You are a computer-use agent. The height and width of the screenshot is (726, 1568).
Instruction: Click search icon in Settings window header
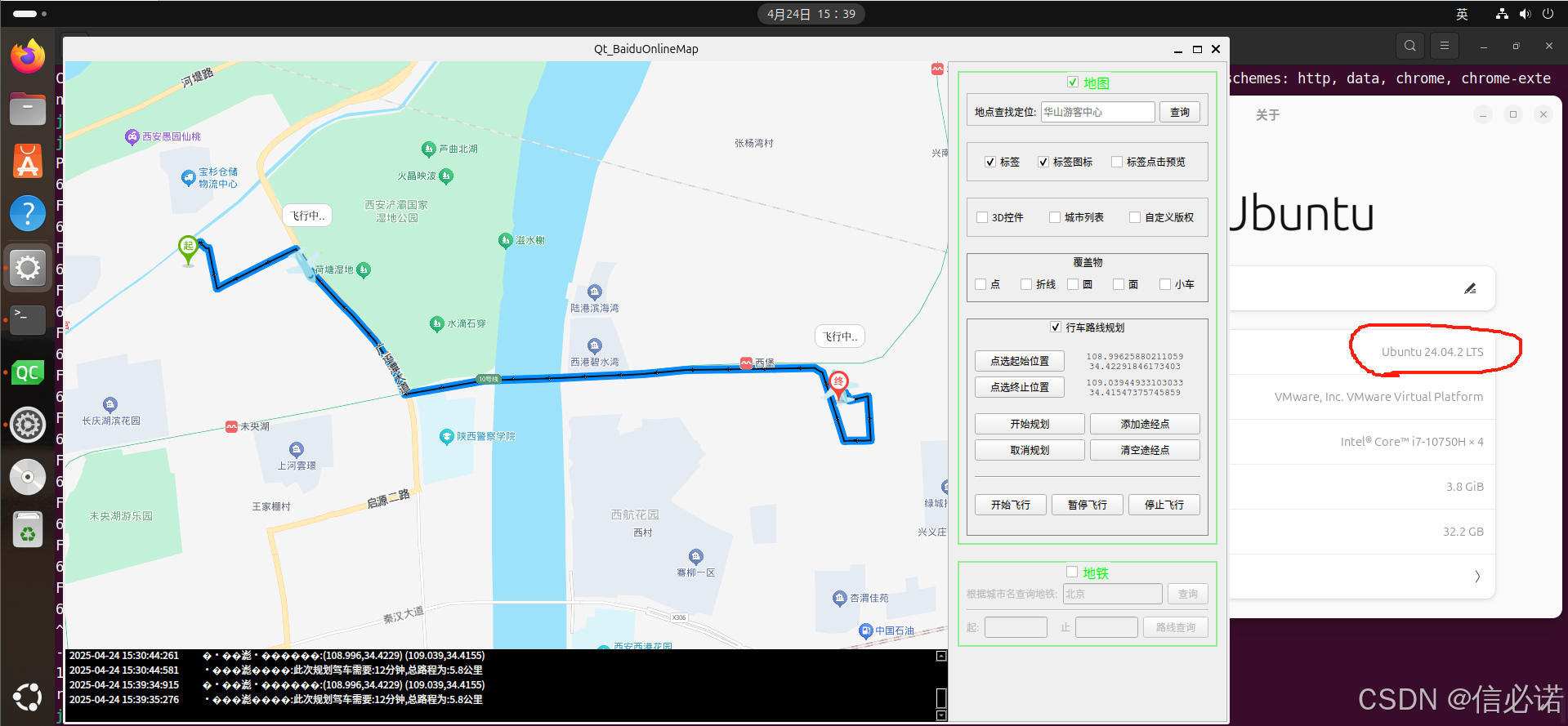tap(1410, 46)
